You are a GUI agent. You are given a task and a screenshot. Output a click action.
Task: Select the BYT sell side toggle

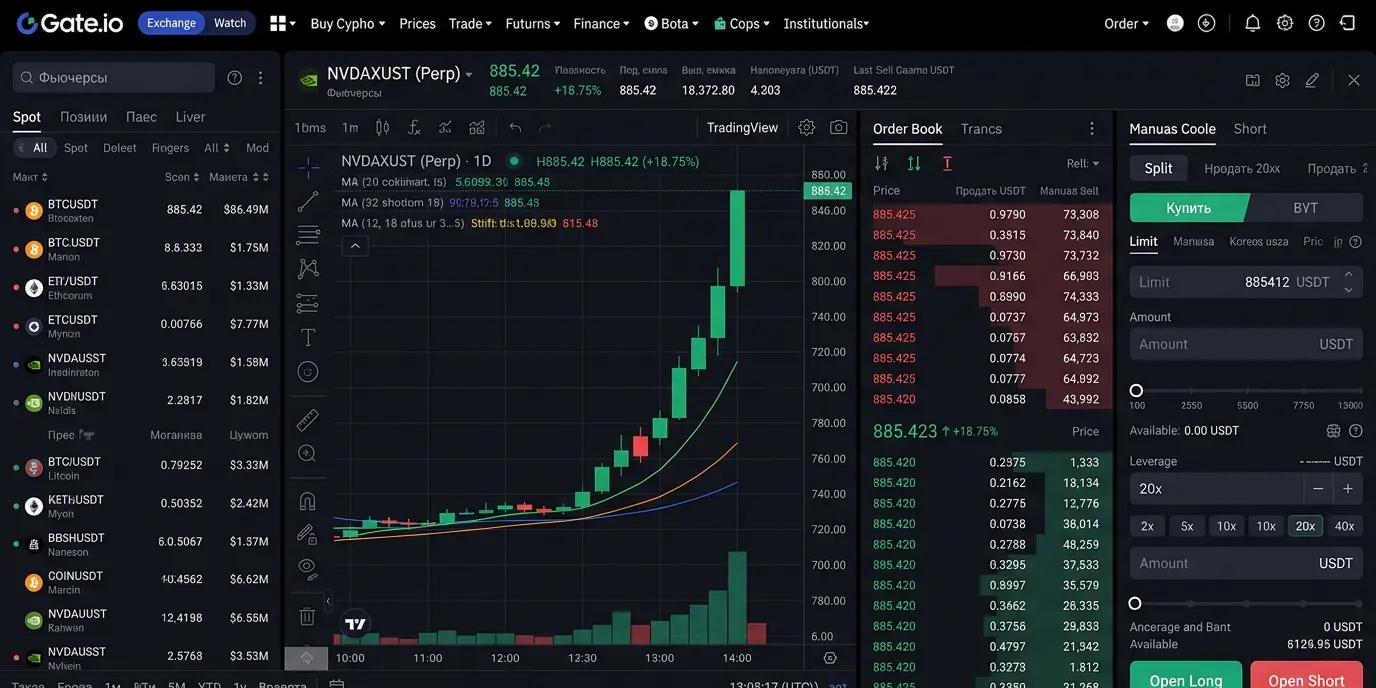(x=1305, y=208)
